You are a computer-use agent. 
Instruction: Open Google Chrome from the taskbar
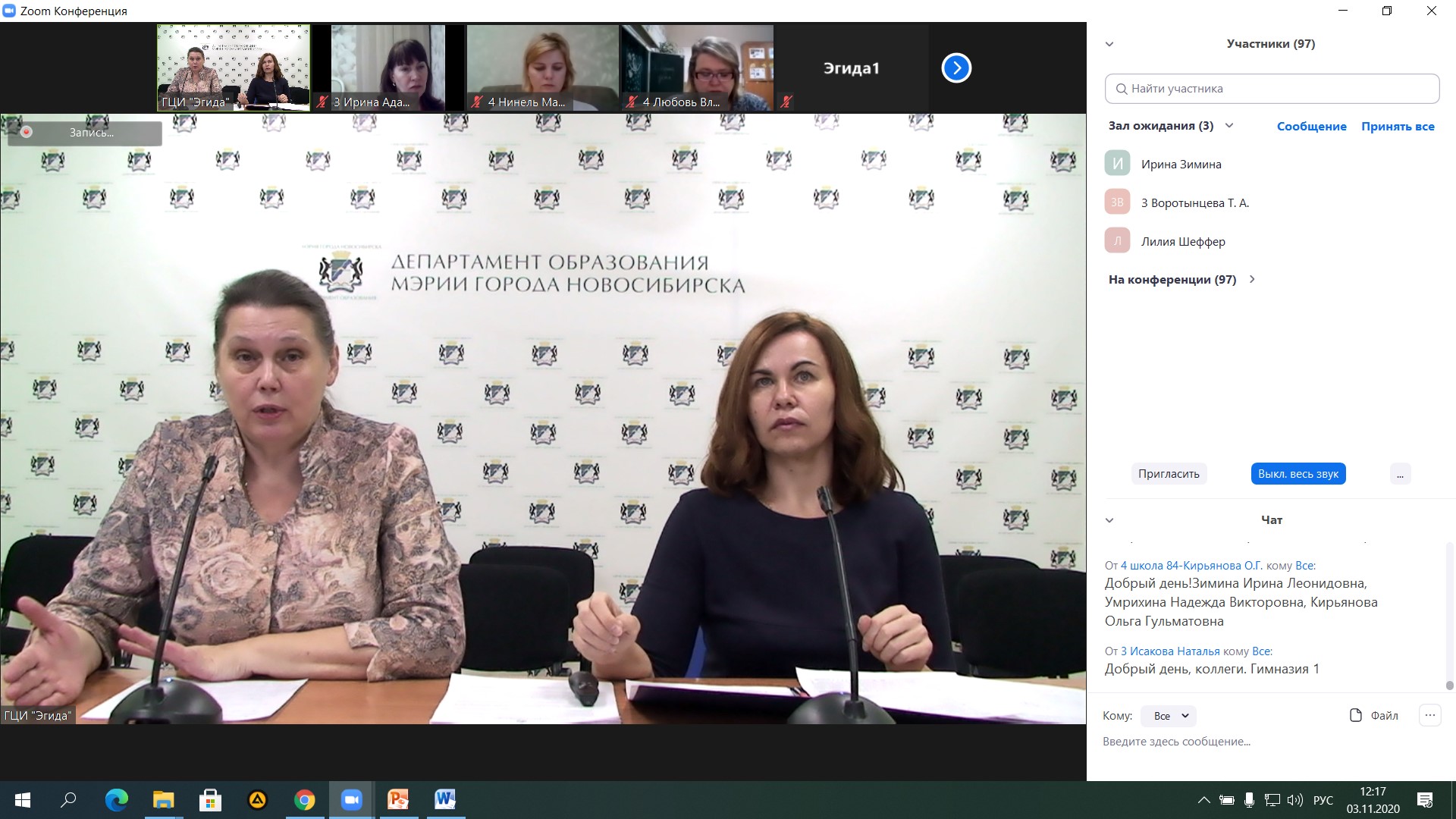[x=304, y=799]
